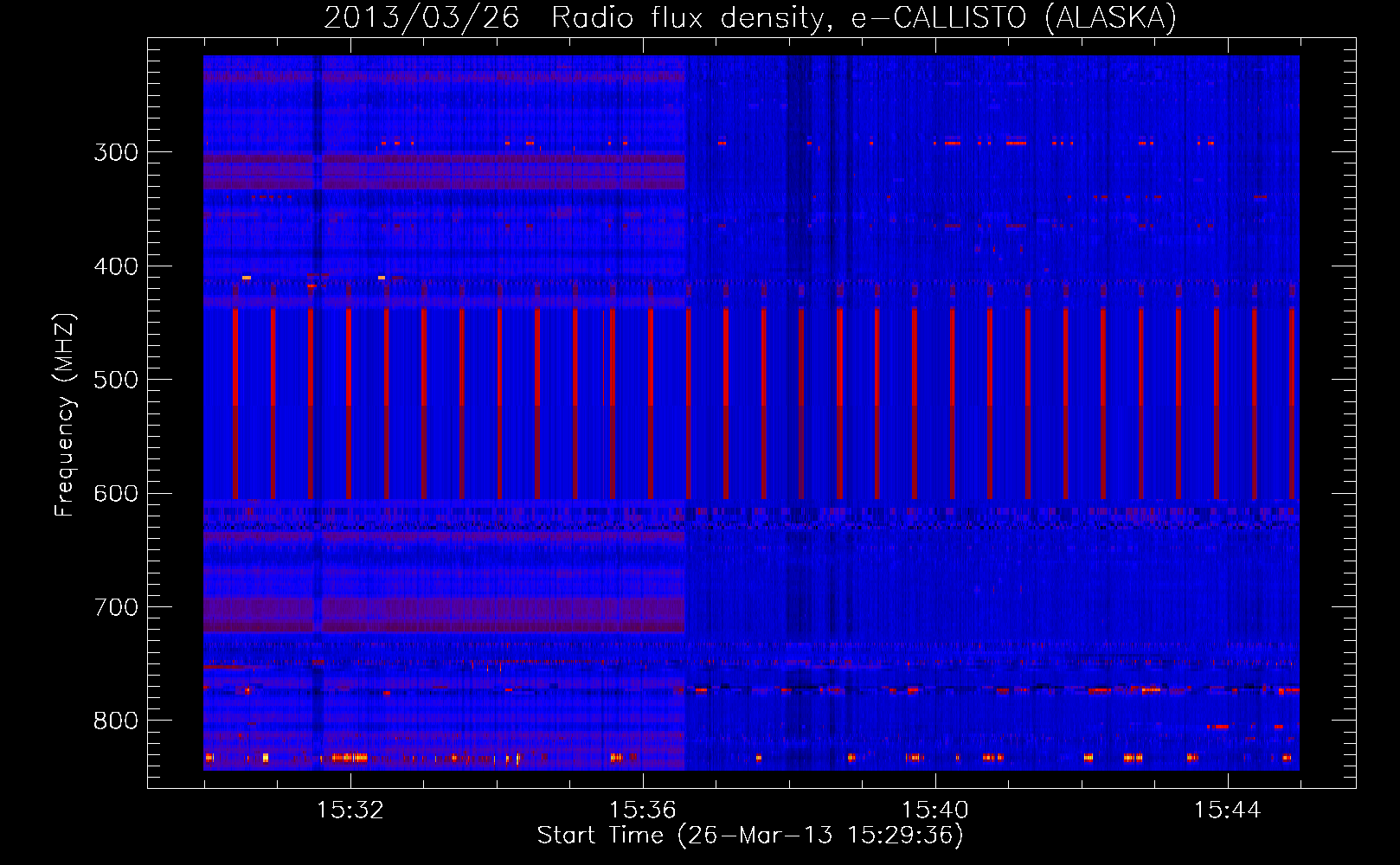Click the '400' frequency tick label
This screenshot has height=865, width=1400.
116,266
